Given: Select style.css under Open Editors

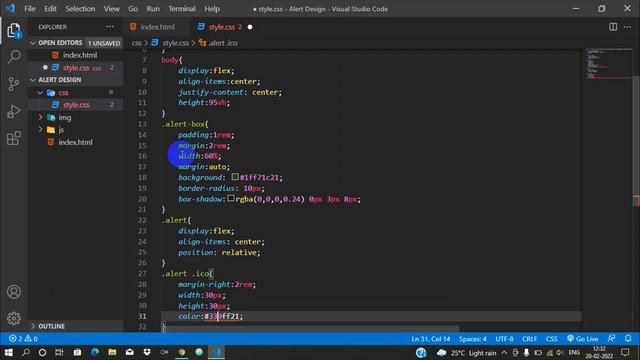Looking at the screenshot, I should tap(76, 67).
